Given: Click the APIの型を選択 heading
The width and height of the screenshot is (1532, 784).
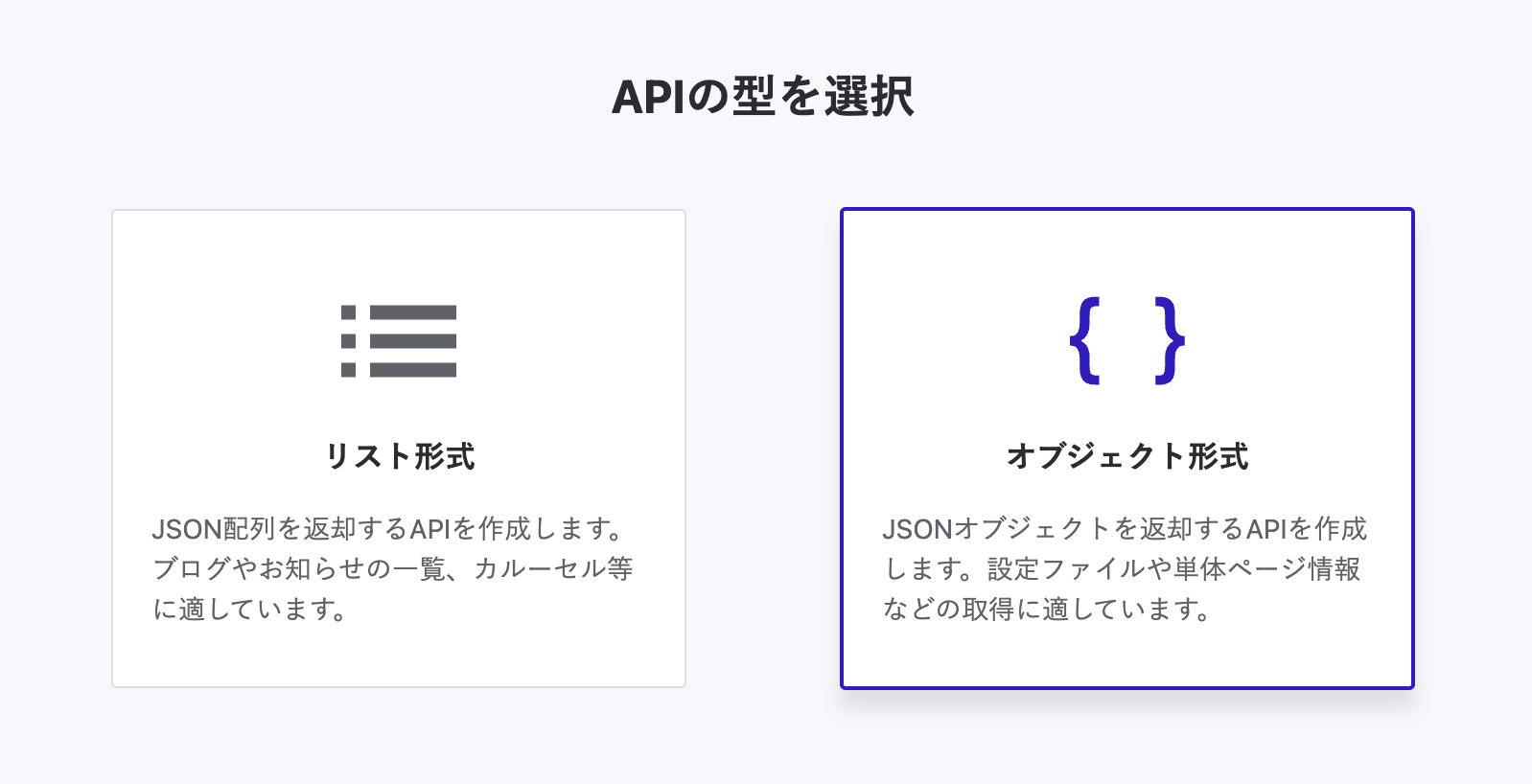Looking at the screenshot, I should 763,97.
